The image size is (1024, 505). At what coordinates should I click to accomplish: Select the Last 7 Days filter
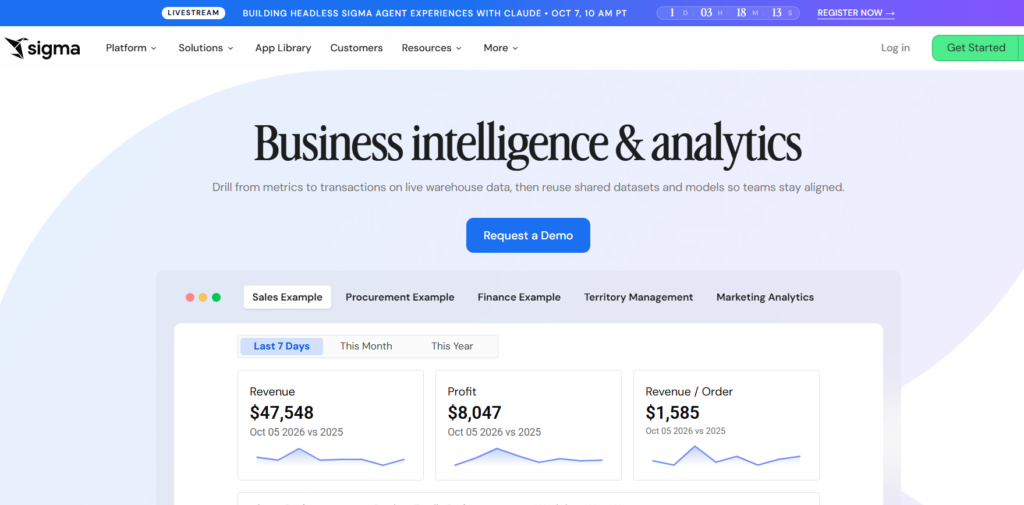(281, 346)
